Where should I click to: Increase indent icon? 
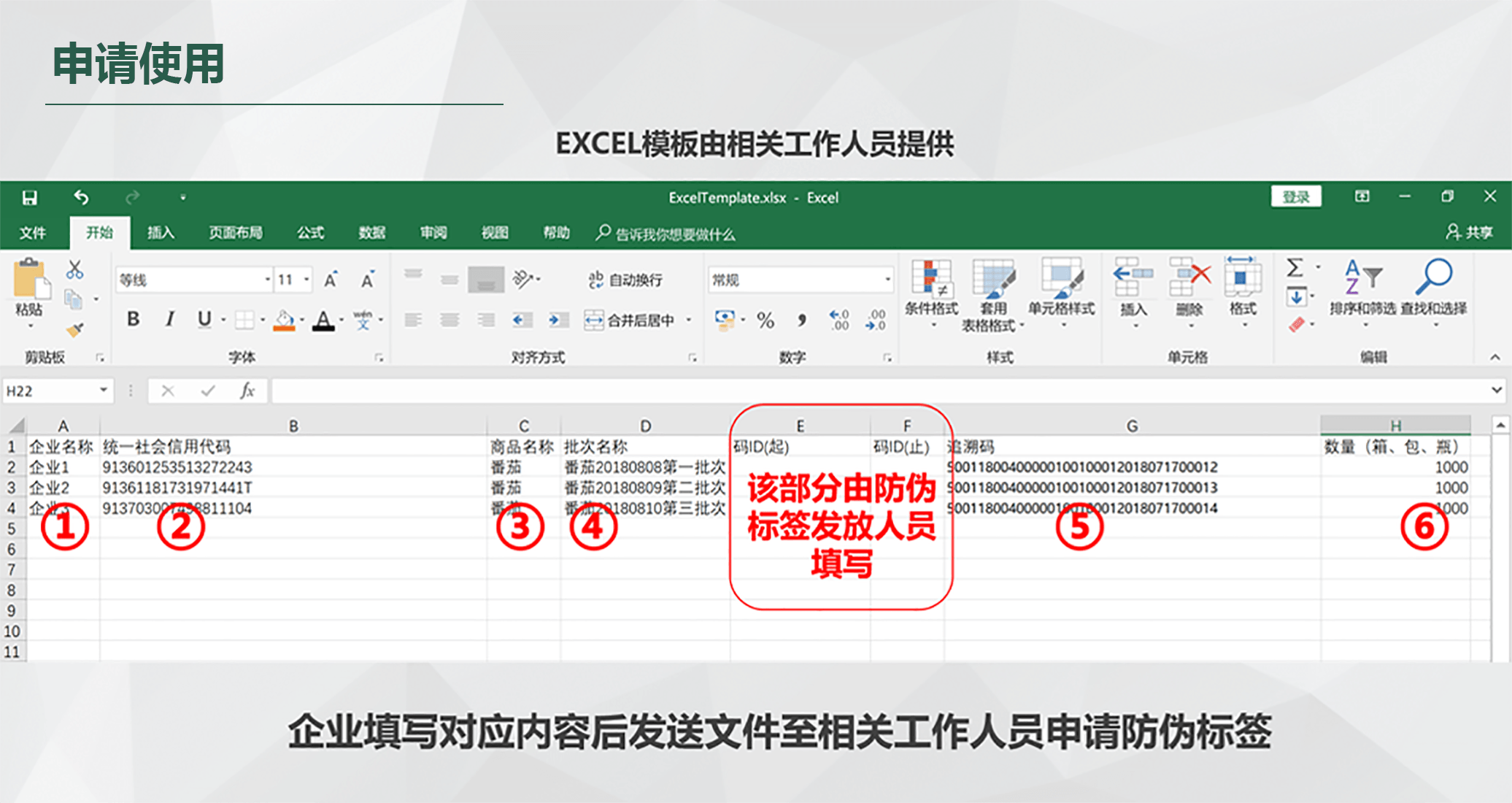558,320
